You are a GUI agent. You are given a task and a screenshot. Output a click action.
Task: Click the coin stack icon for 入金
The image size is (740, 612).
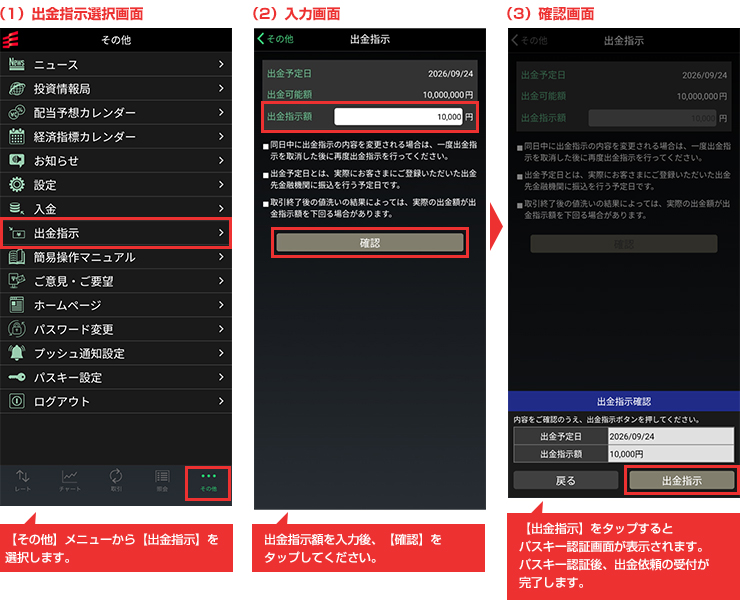[17, 209]
